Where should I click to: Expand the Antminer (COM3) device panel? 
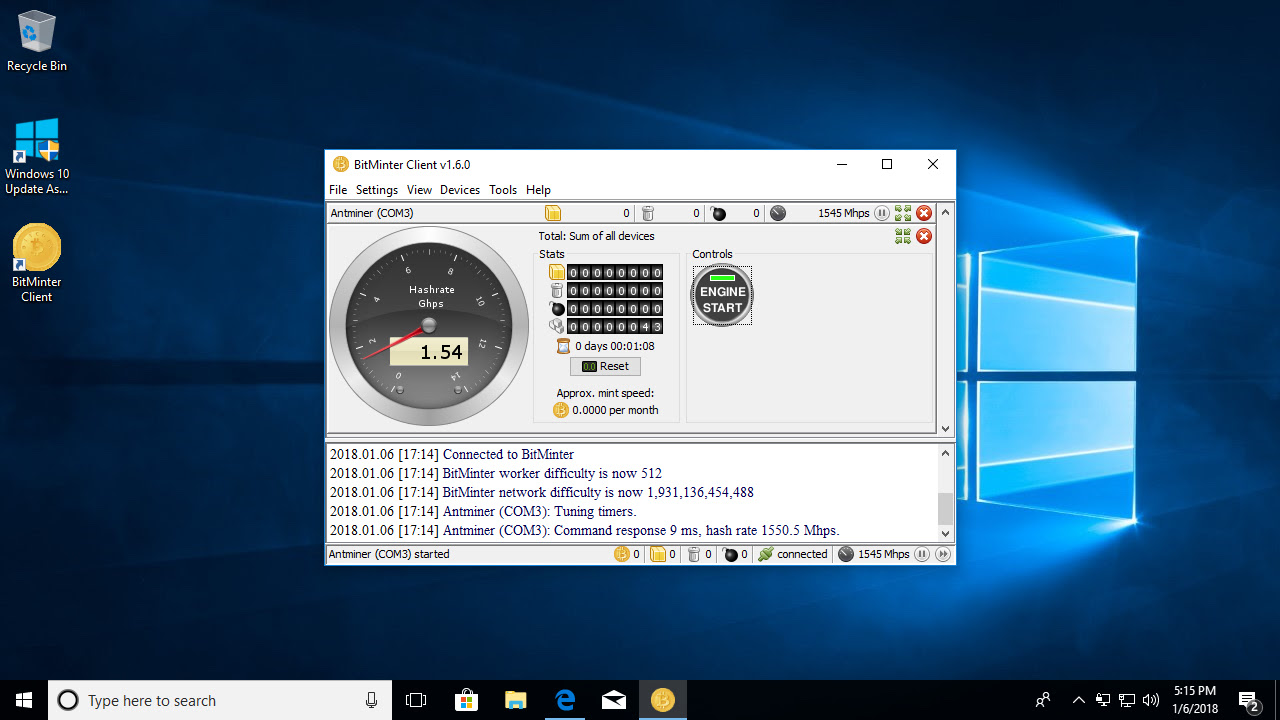click(x=903, y=213)
